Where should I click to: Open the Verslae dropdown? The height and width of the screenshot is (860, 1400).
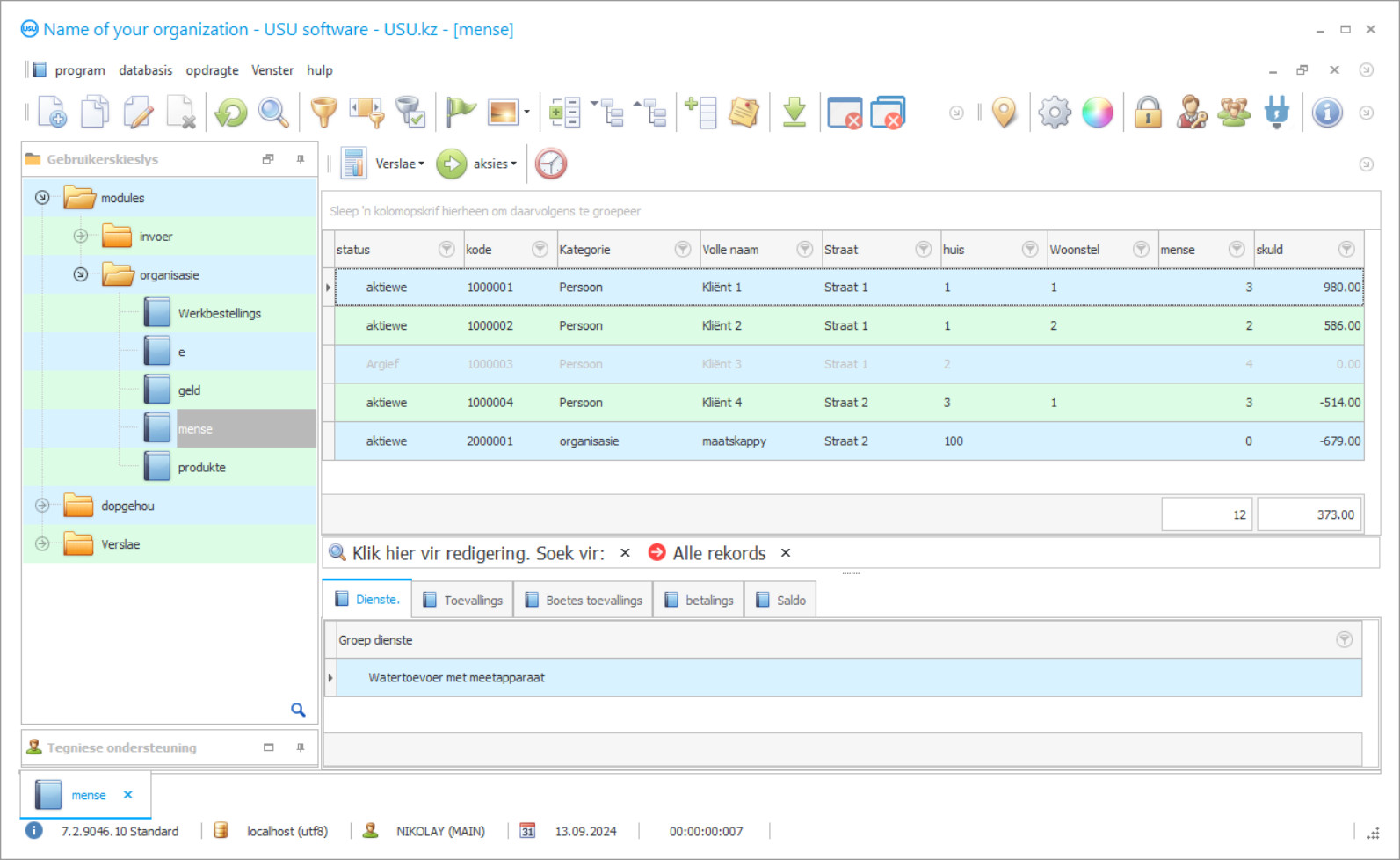pos(399,164)
